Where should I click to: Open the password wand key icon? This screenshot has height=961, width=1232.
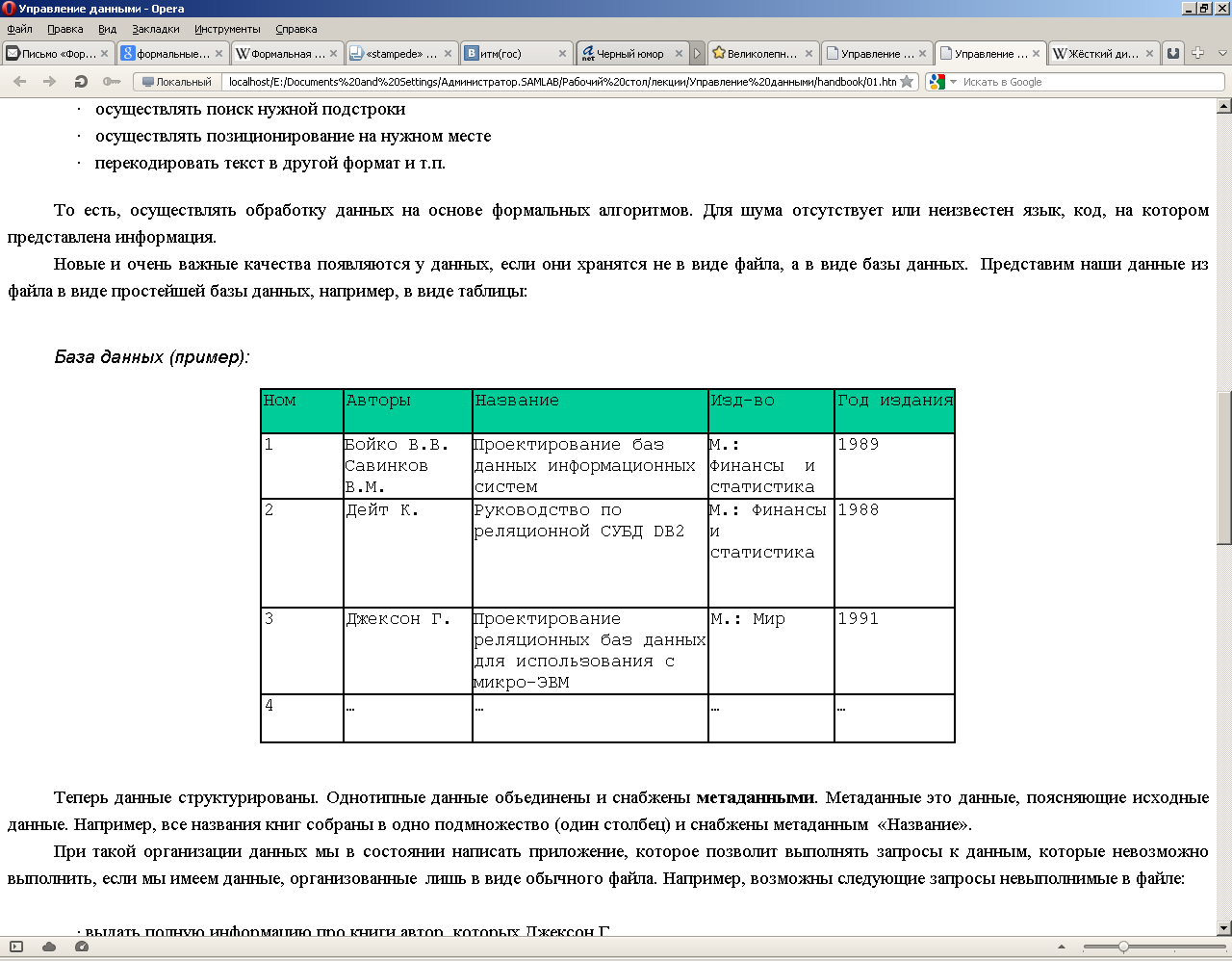(x=112, y=82)
